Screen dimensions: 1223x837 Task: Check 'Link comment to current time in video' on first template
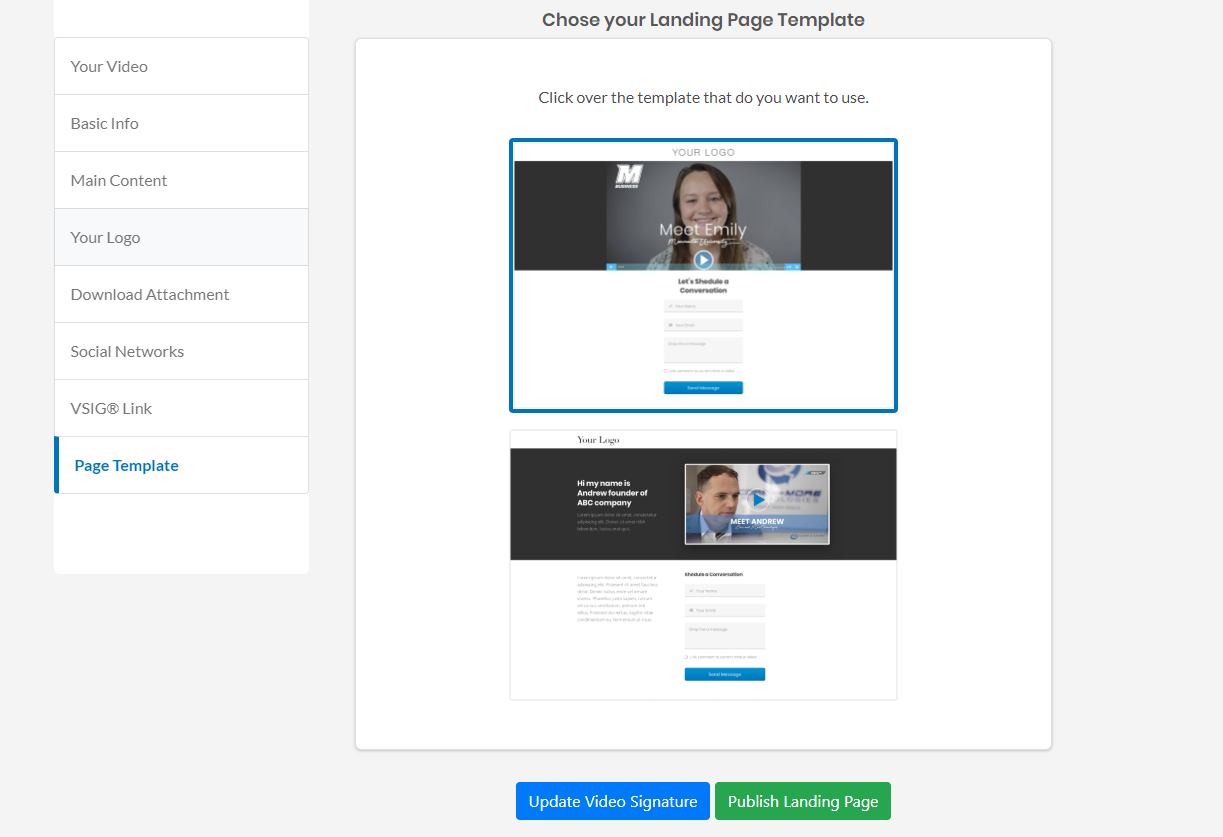coord(665,371)
